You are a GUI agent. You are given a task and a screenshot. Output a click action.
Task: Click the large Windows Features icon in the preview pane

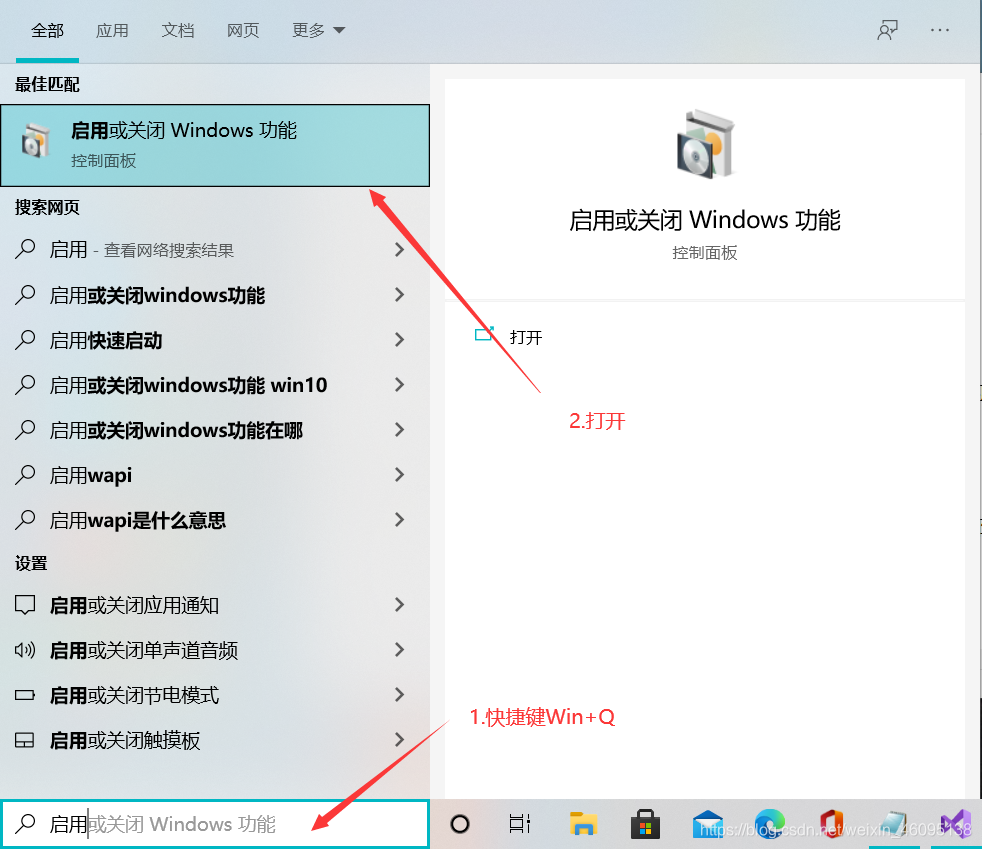click(x=705, y=143)
